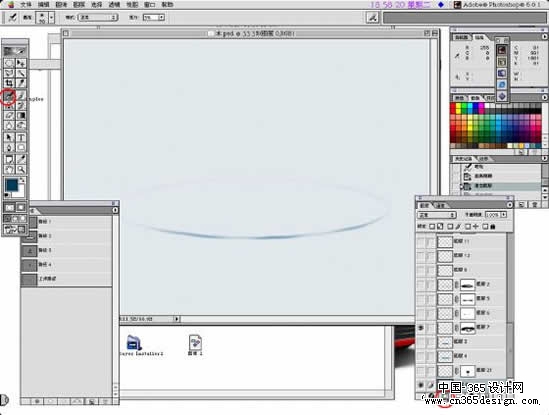Select the Move tool

click(21, 63)
